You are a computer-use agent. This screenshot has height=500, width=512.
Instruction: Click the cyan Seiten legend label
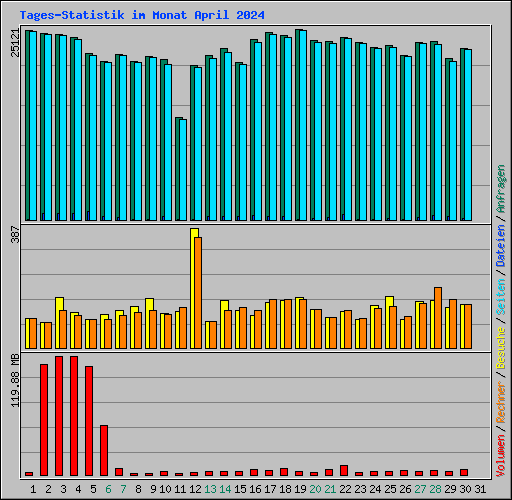(x=501, y=297)
